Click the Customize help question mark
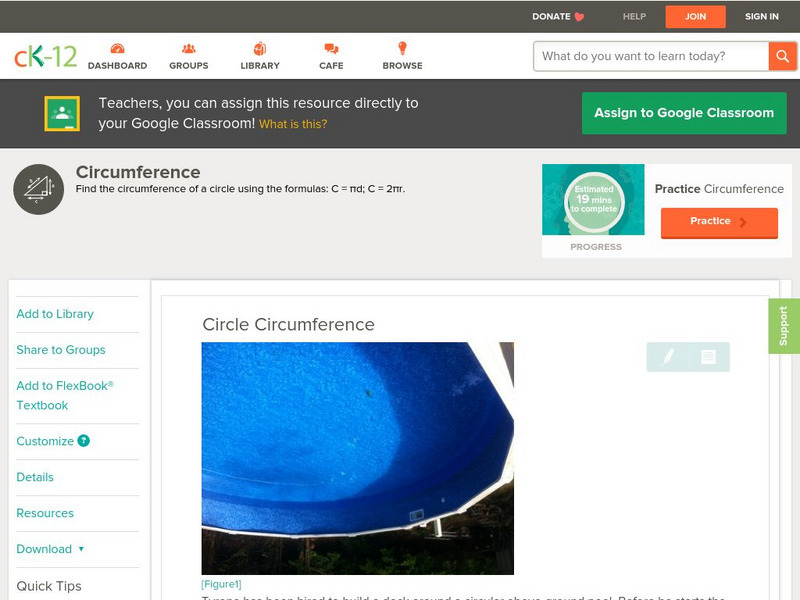This screenshot has width=800, height=600. coord(84,441)
